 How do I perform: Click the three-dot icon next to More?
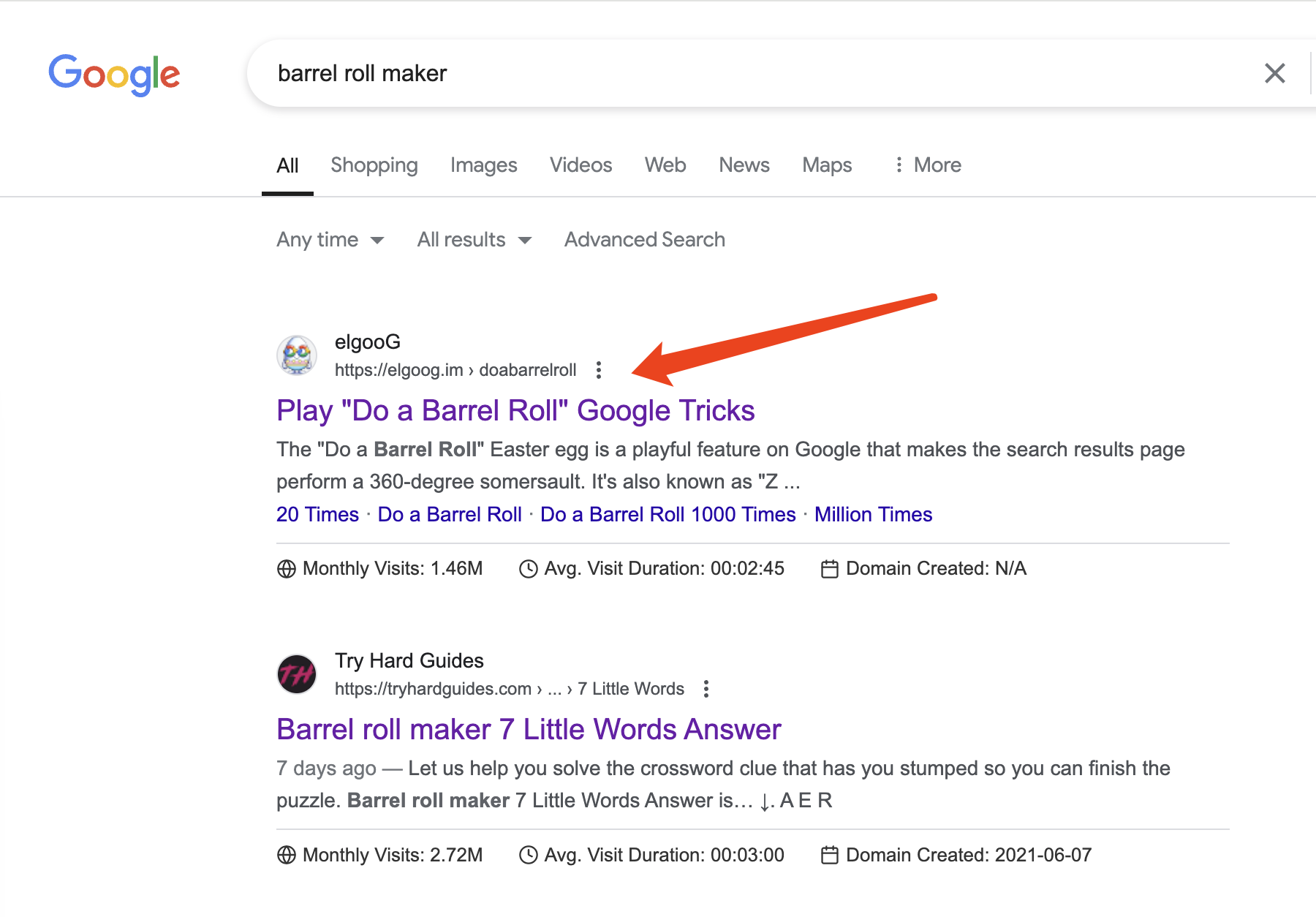[x=899, y=165]
